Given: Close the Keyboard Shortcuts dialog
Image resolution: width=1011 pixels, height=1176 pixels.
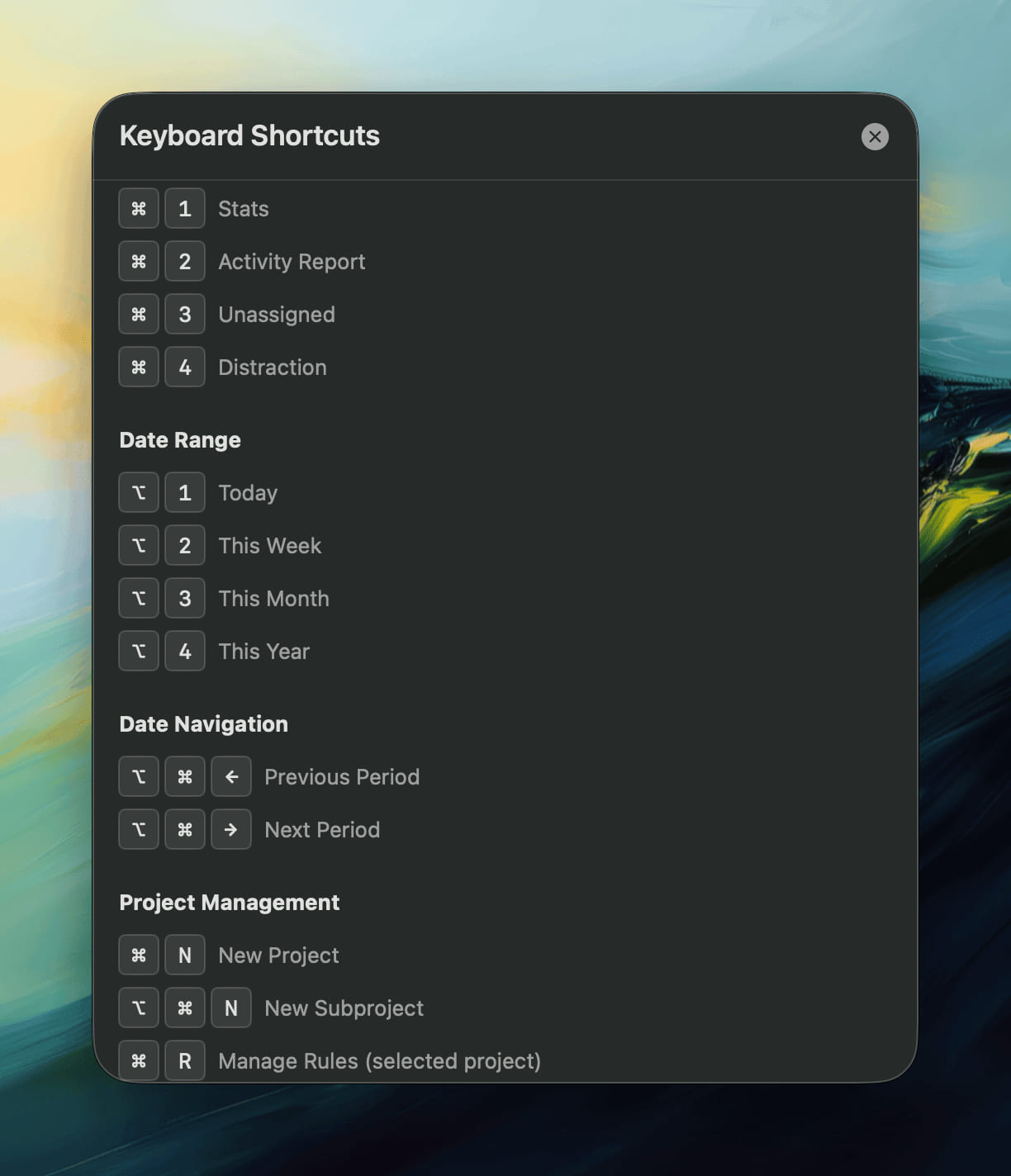Looking at the screenshot, I should (x=875, y=136).
